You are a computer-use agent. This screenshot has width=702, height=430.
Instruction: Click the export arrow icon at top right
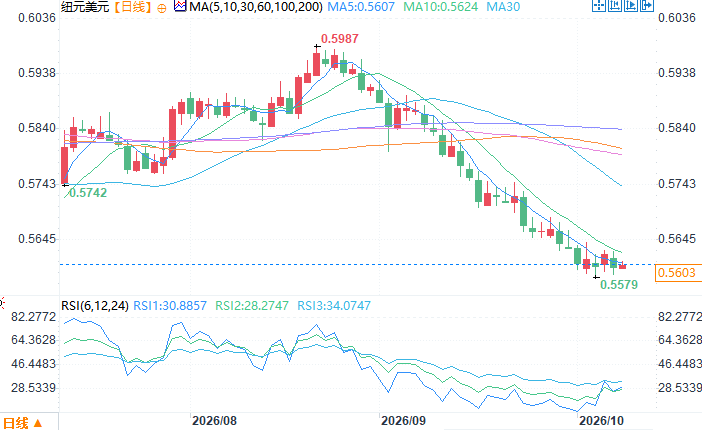[647, 6]
